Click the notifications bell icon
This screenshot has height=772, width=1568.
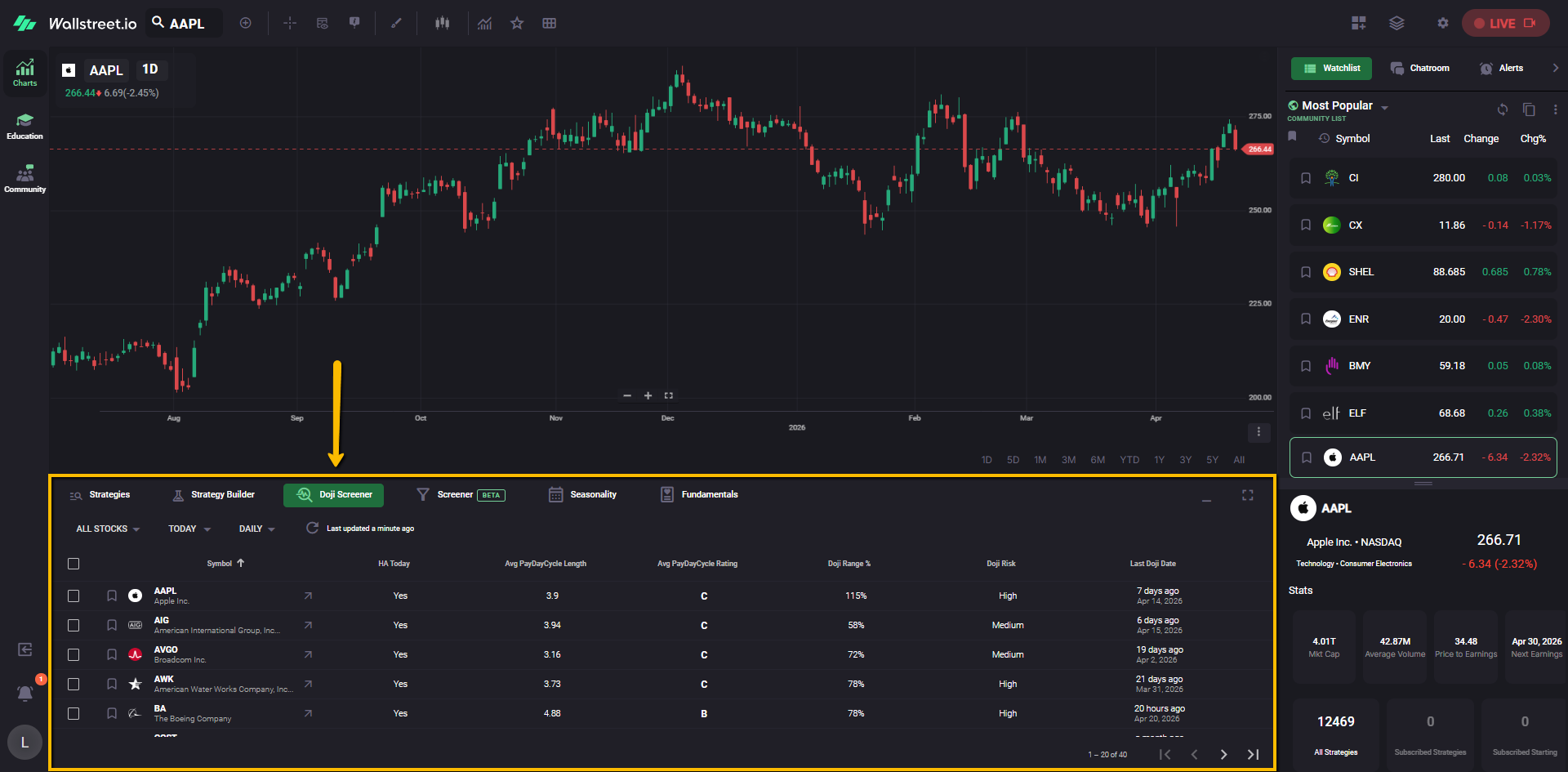25,694
